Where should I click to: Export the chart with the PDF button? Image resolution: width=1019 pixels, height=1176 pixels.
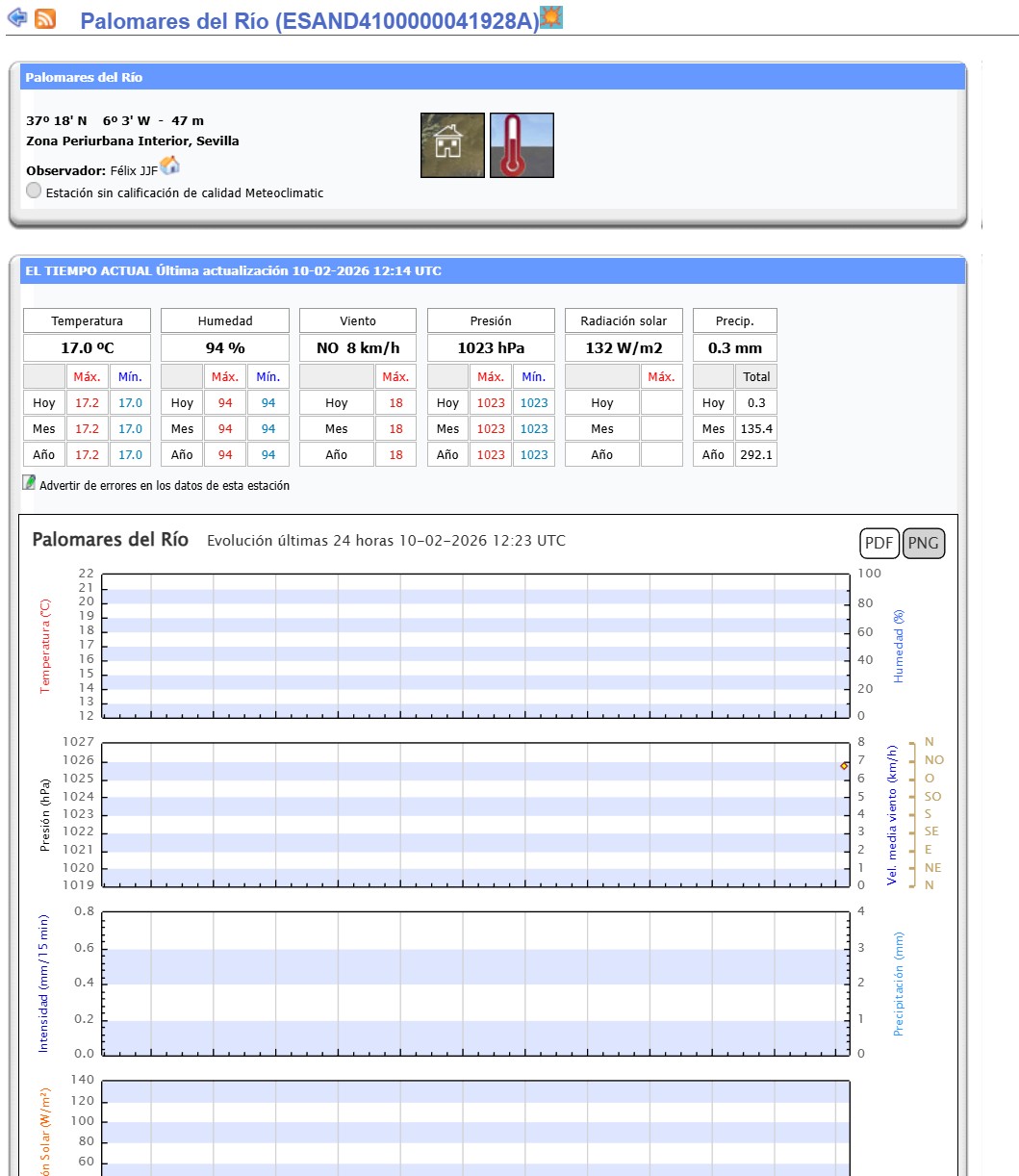pos(879,543)
